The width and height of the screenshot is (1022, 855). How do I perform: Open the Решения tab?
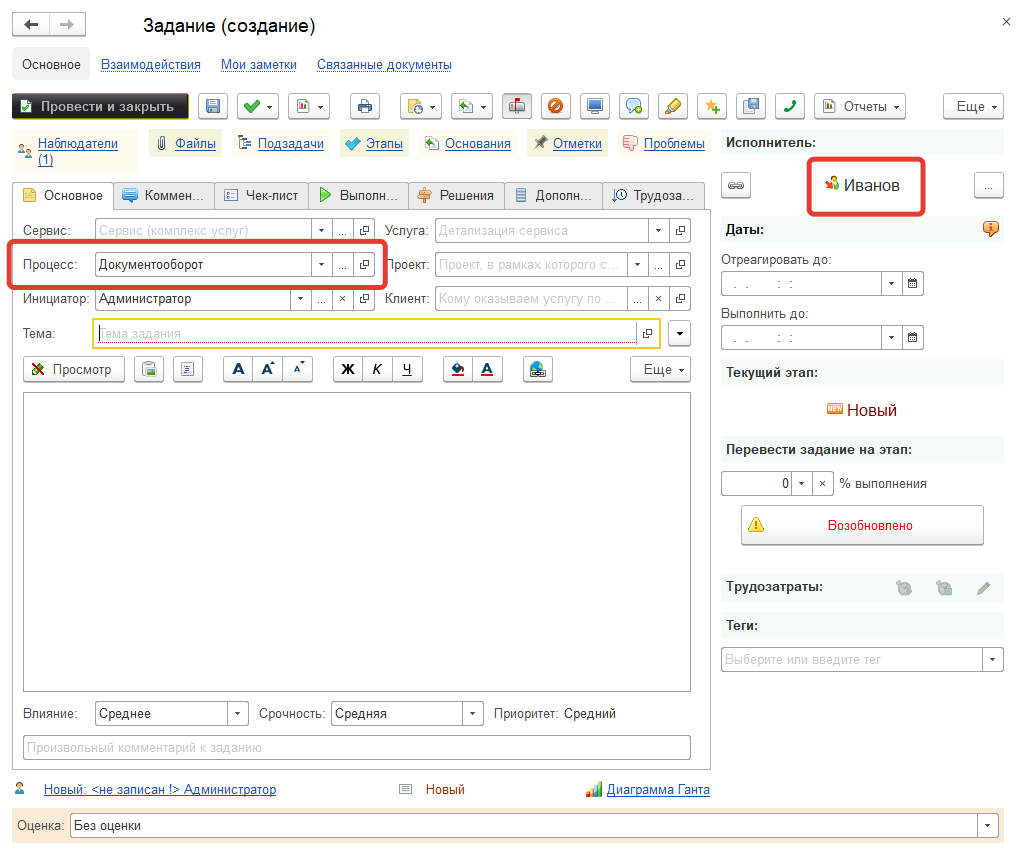(x=457, y=195)
